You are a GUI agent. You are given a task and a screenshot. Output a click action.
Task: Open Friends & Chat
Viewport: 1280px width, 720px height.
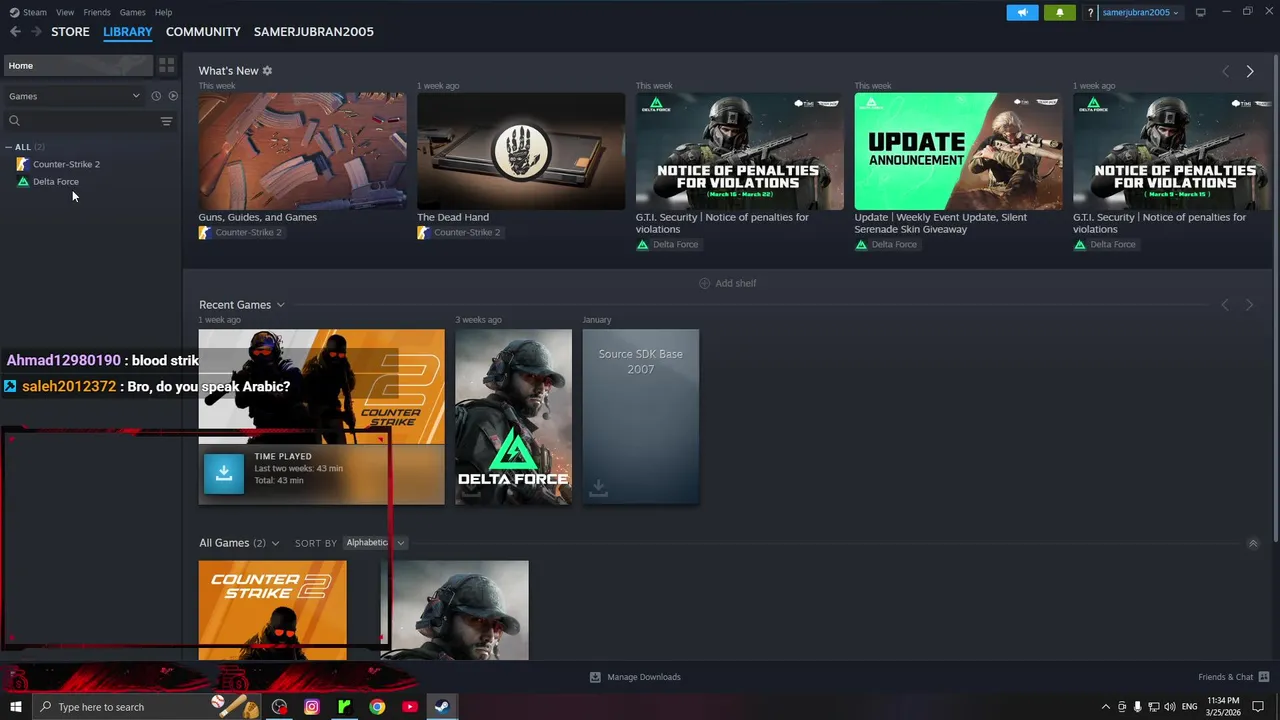tap(1234, 677)
